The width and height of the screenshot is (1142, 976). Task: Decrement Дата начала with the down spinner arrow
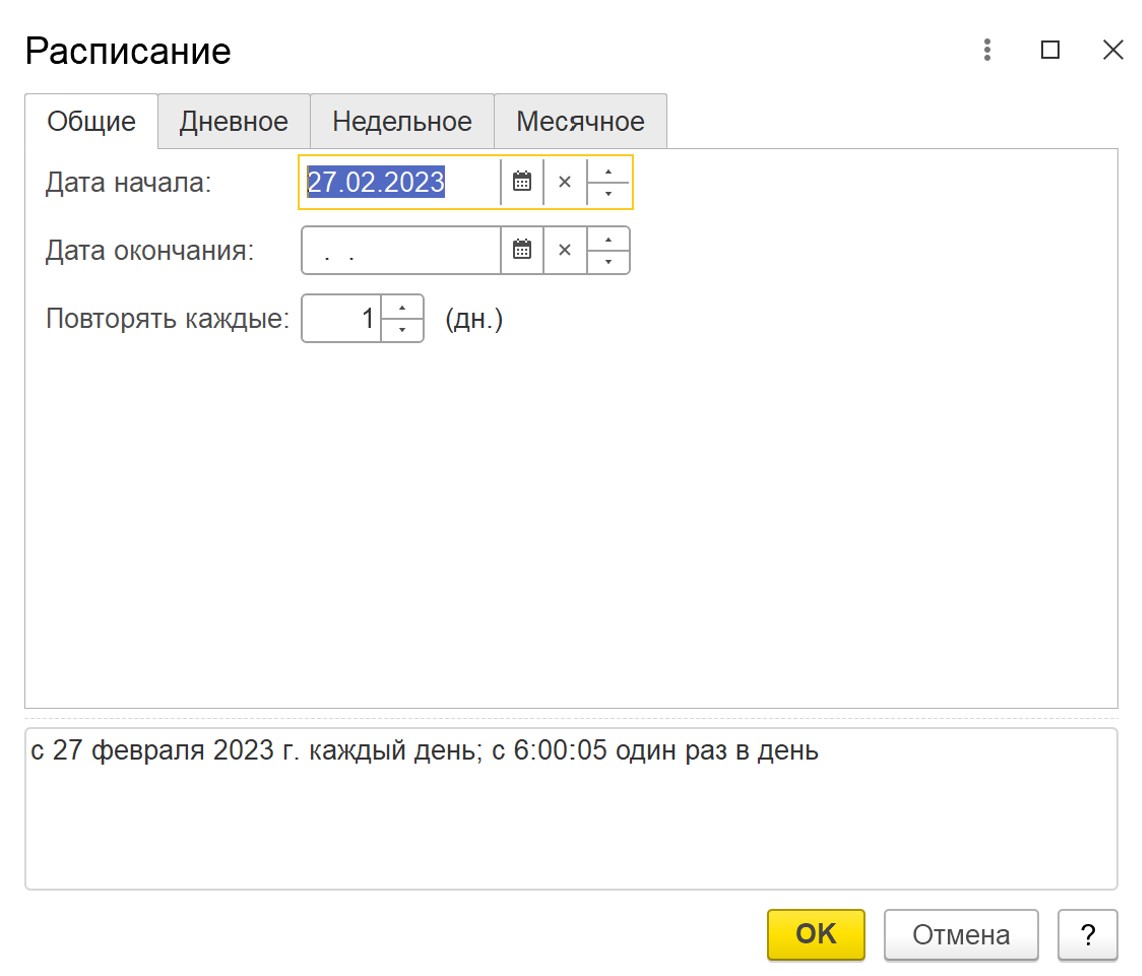click(x=608, y=192)
